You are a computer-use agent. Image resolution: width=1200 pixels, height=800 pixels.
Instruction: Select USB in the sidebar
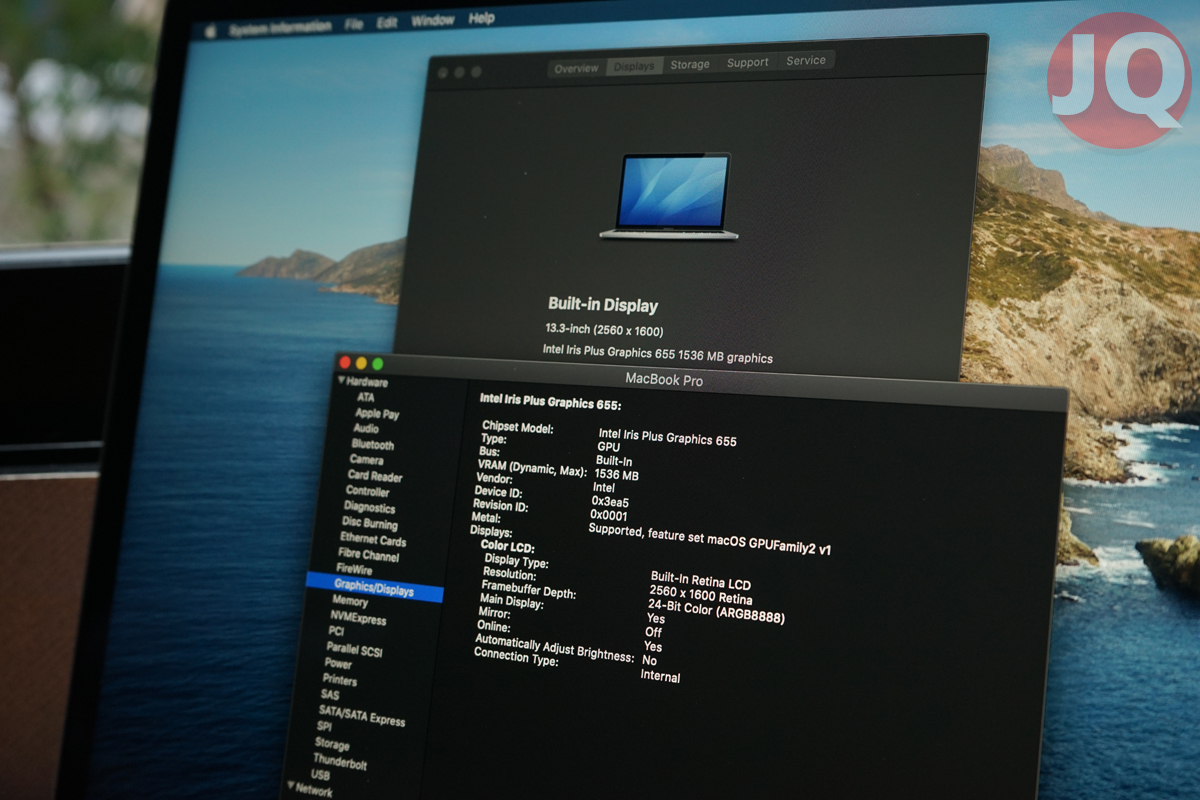(320, 775)
